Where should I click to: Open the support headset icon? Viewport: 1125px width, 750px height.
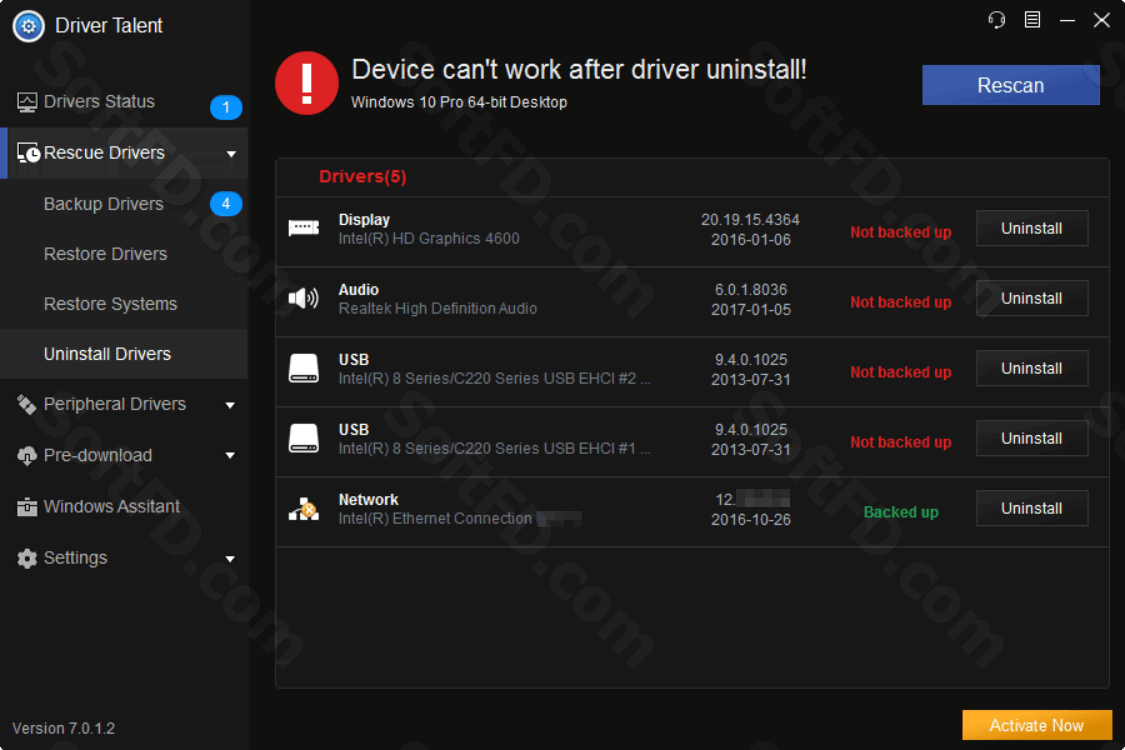[997, 19]
